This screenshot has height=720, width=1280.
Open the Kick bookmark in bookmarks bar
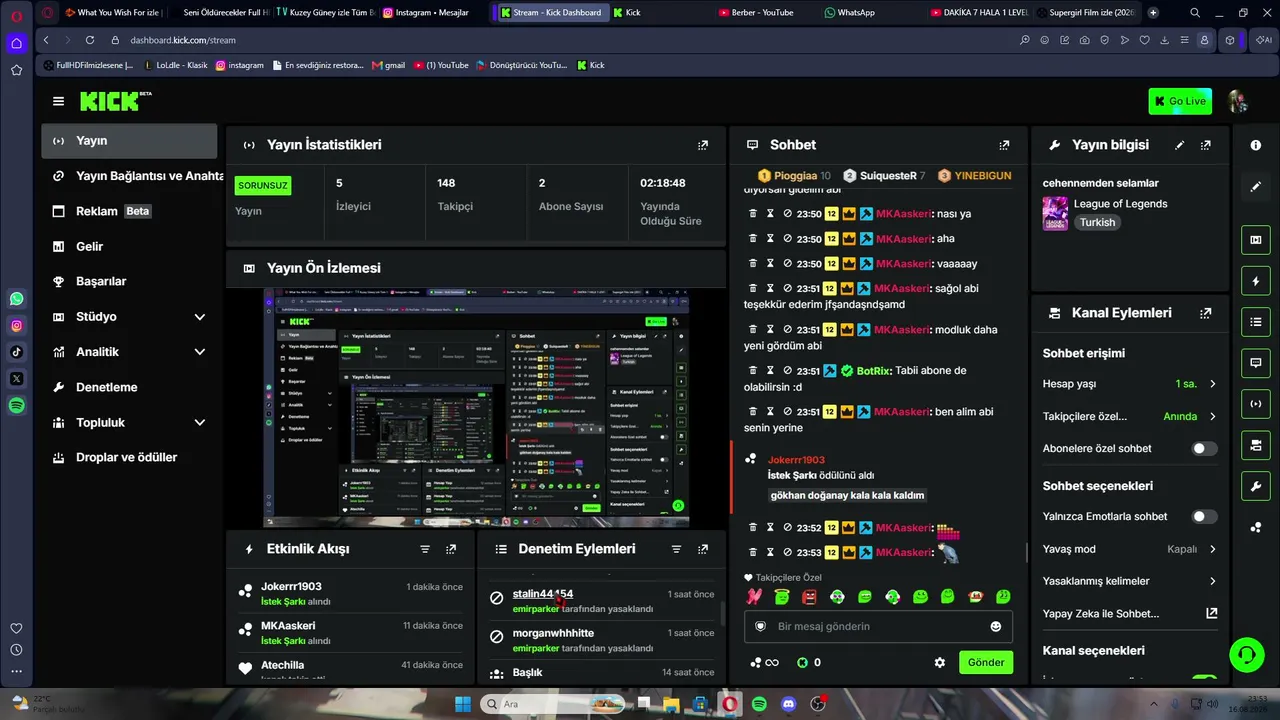pyautogui.click(x=591, y=65)
